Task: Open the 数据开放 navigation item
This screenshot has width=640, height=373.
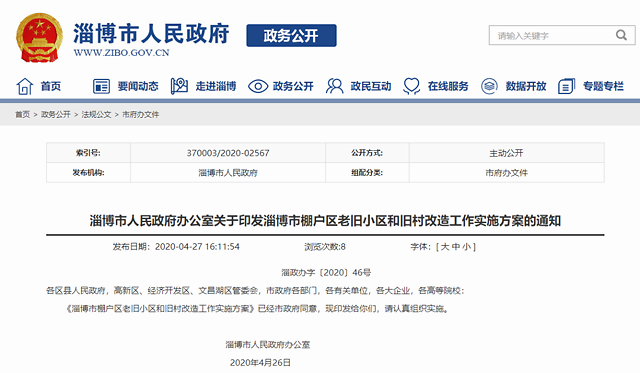Action: pyautogui.click(x=526, y=86)
